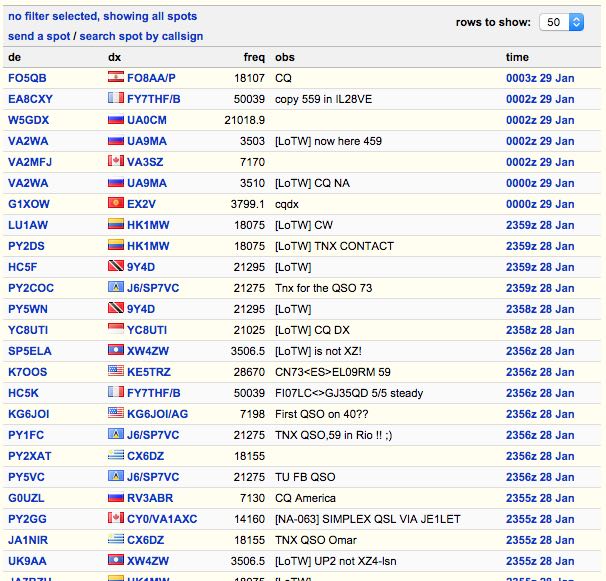Screen dimensions: 606x581
Task: Click the freq column header
Action: tap(254, 57)
